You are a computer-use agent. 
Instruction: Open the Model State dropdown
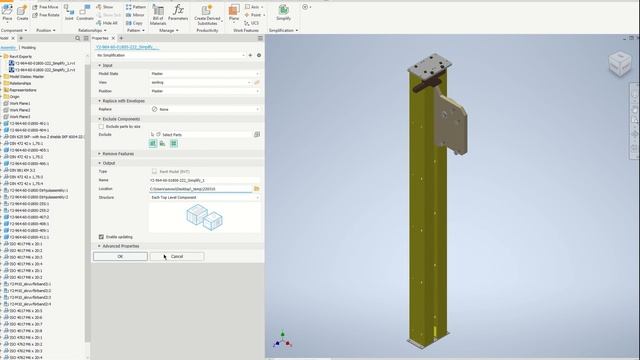[x=205, y=74]
